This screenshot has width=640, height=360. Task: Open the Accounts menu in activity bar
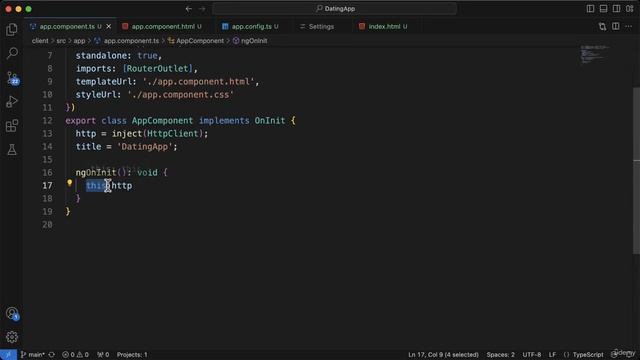tap(12, 313)
